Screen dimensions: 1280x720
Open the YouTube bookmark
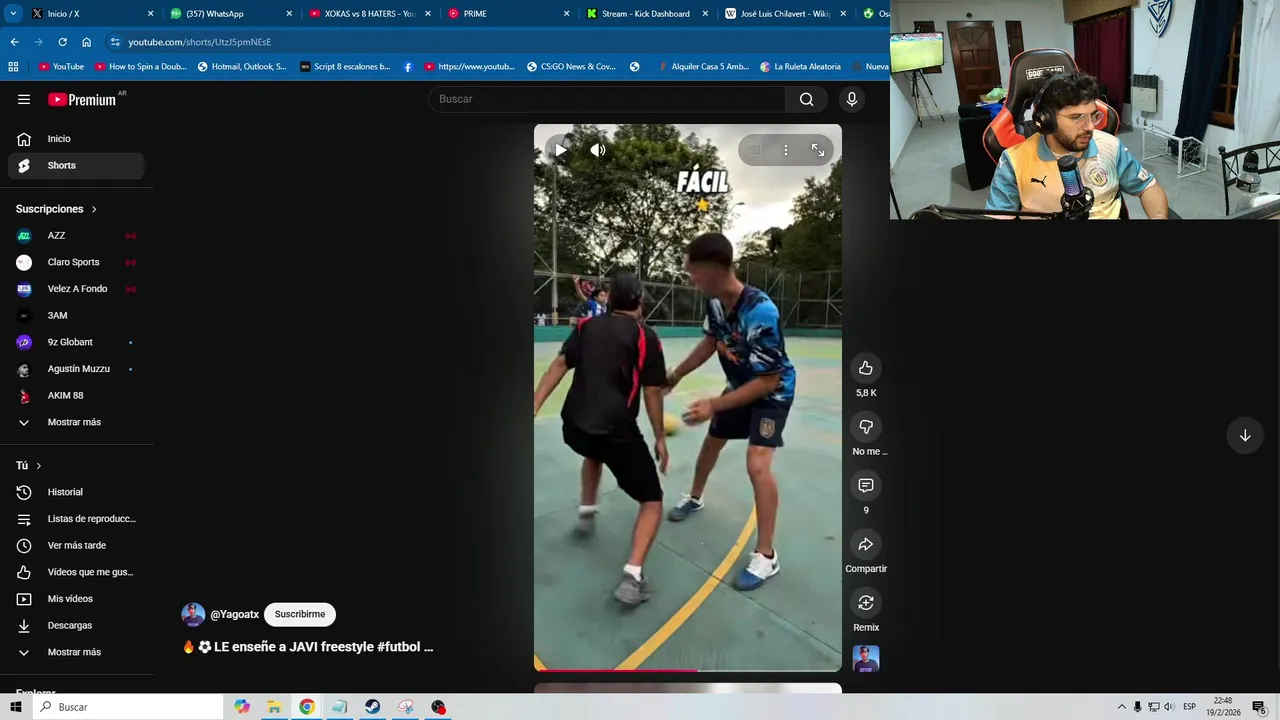click(61, 67)
